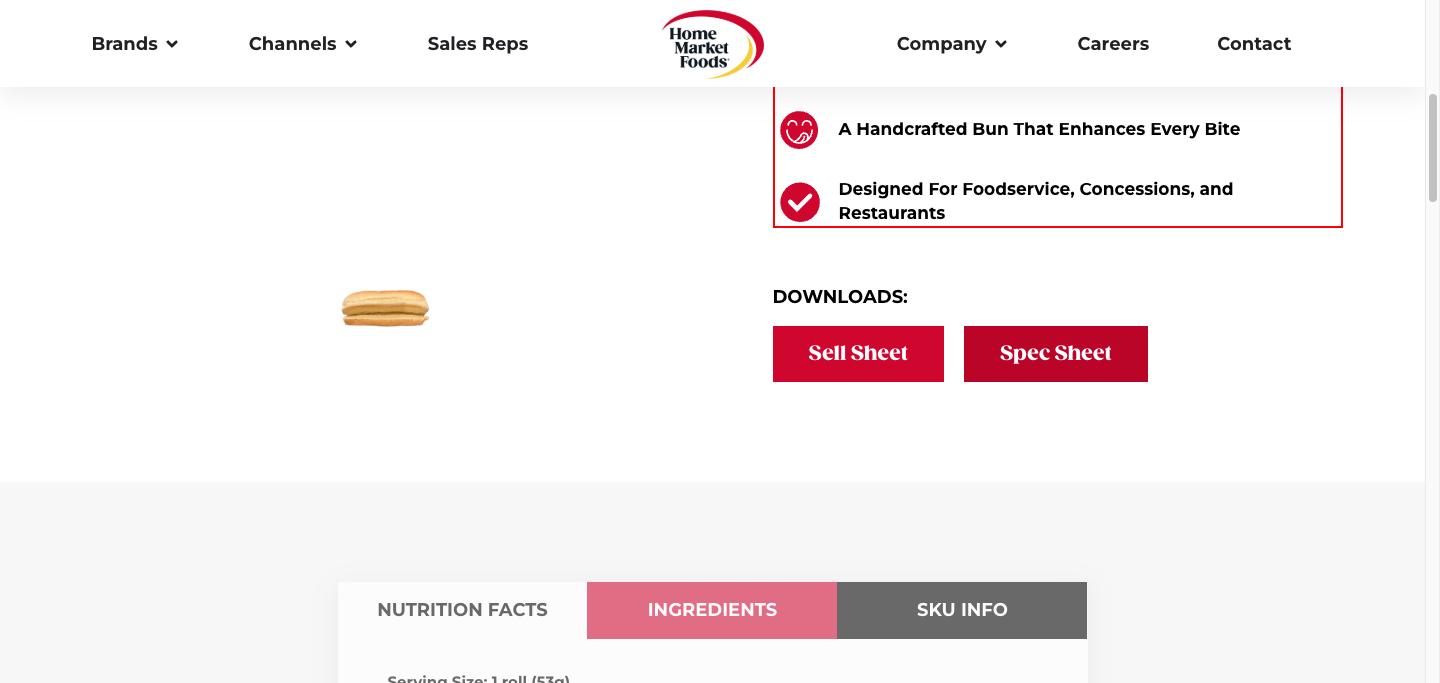Click the page vertical scrollbar thumb
This screenshot has width=1440, height=683.
pos(1432,148)
